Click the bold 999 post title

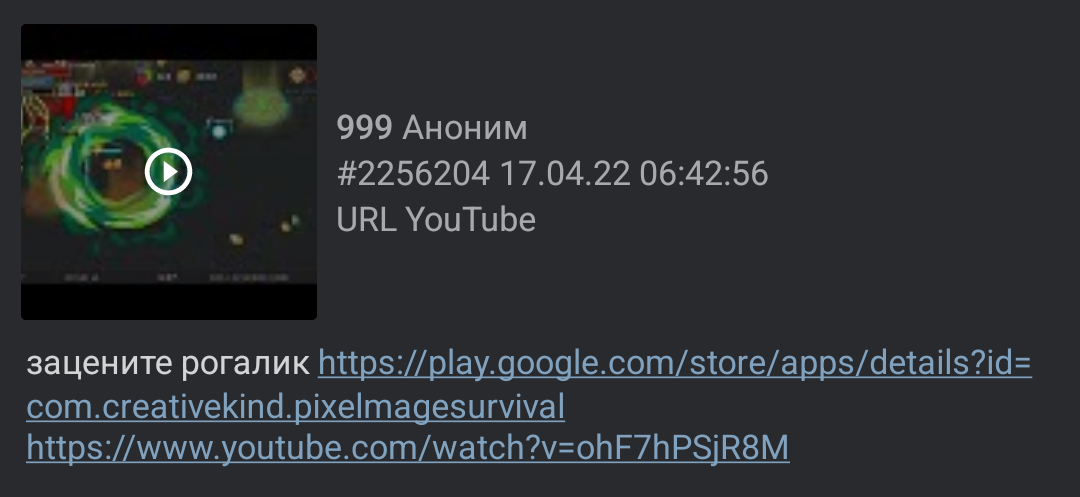tap(364, 128)
